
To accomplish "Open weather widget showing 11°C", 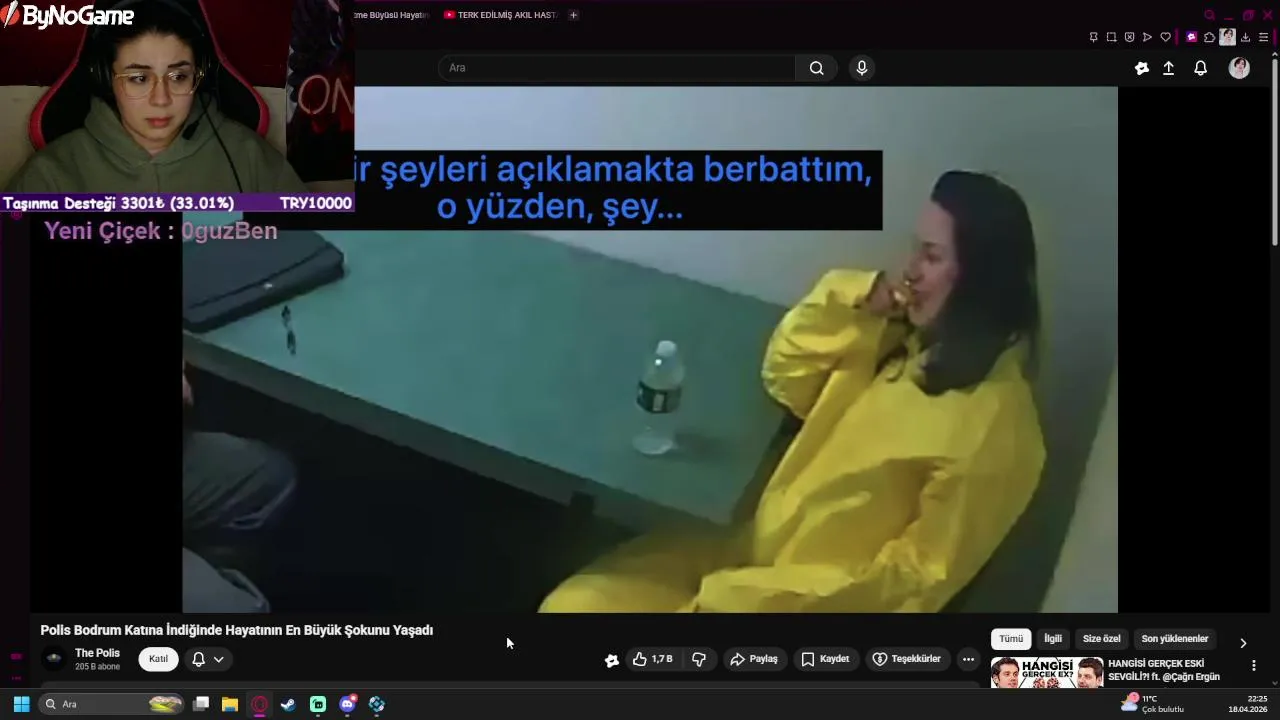I will point(1153,704).
